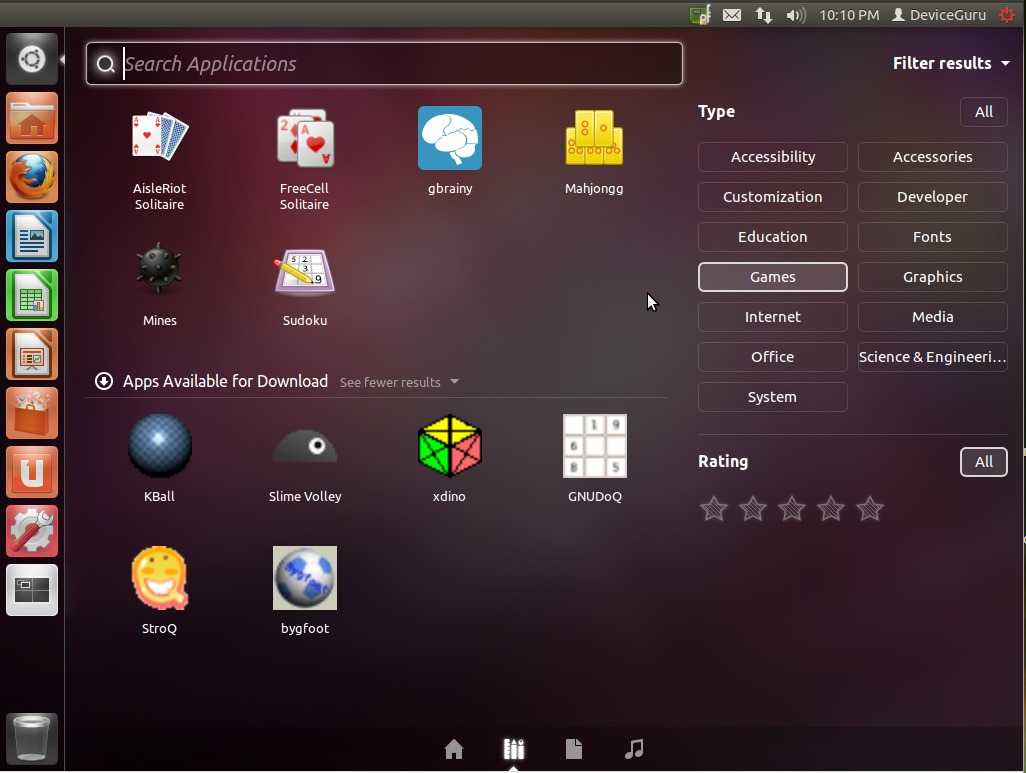This screenshot has height=773, width=1026.
Task: Open FreeCell Solitaire app
Action: pyautogui.click(x=305, y=159)
